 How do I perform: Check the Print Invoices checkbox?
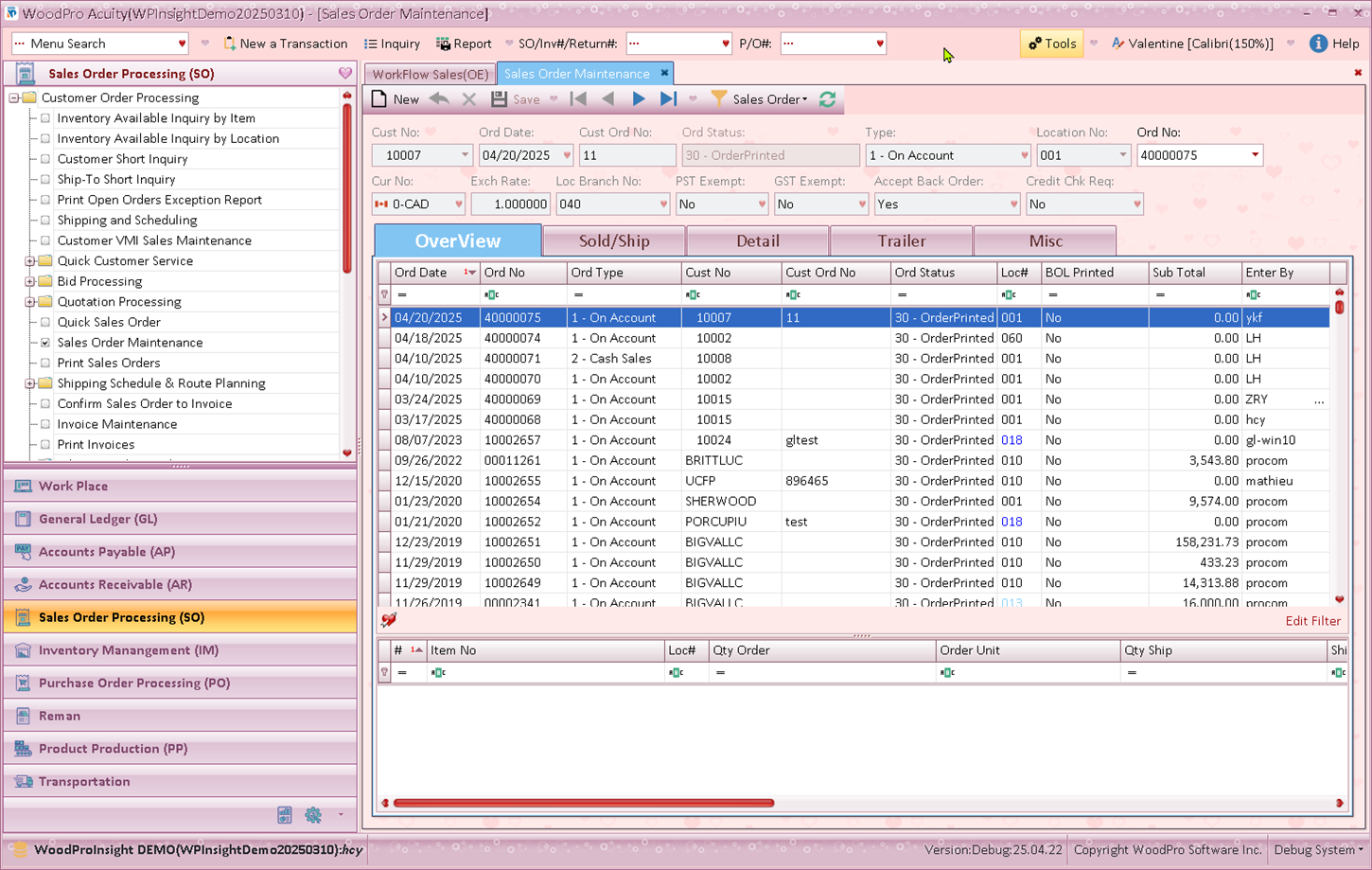45,445
